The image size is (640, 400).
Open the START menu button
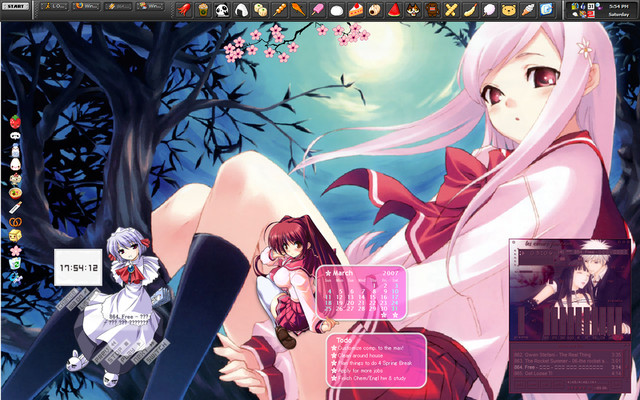click(x=16, y=6)
